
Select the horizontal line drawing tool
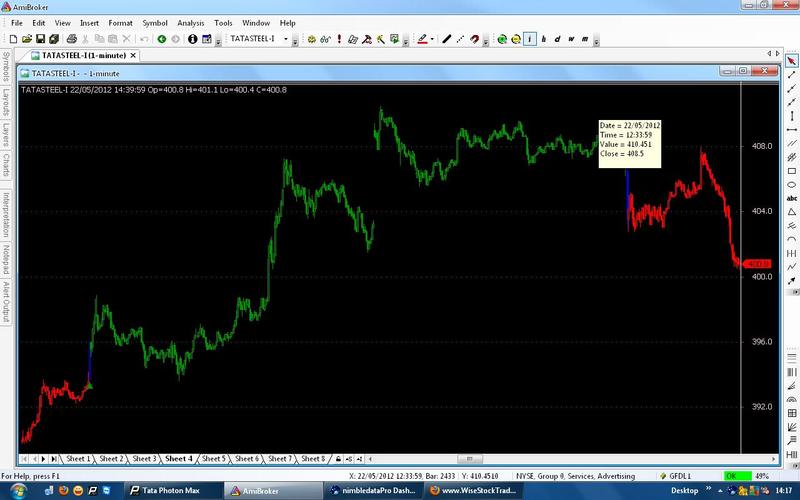[x=791, y=130]
